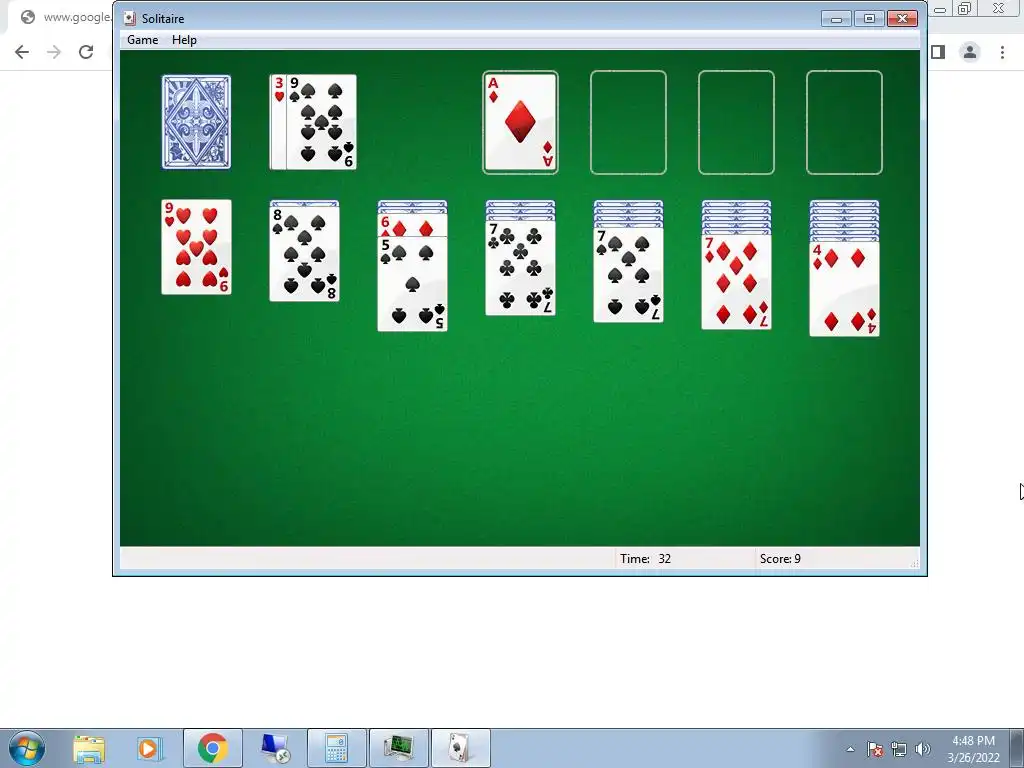This screenshot has height=768, width=1024.
Task: Select the 7 of clubs tableau card
Action: pos(520,268)
